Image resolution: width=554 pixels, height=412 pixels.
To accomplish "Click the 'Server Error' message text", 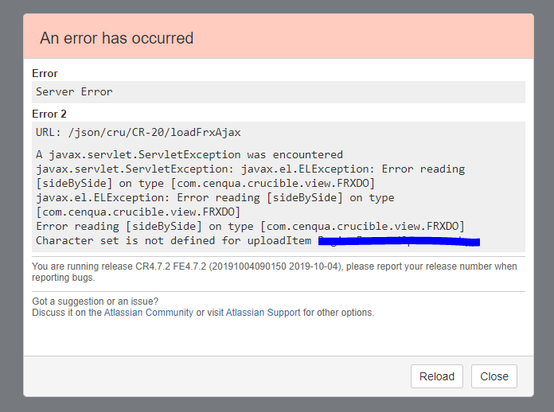I will tap(74, 92).
